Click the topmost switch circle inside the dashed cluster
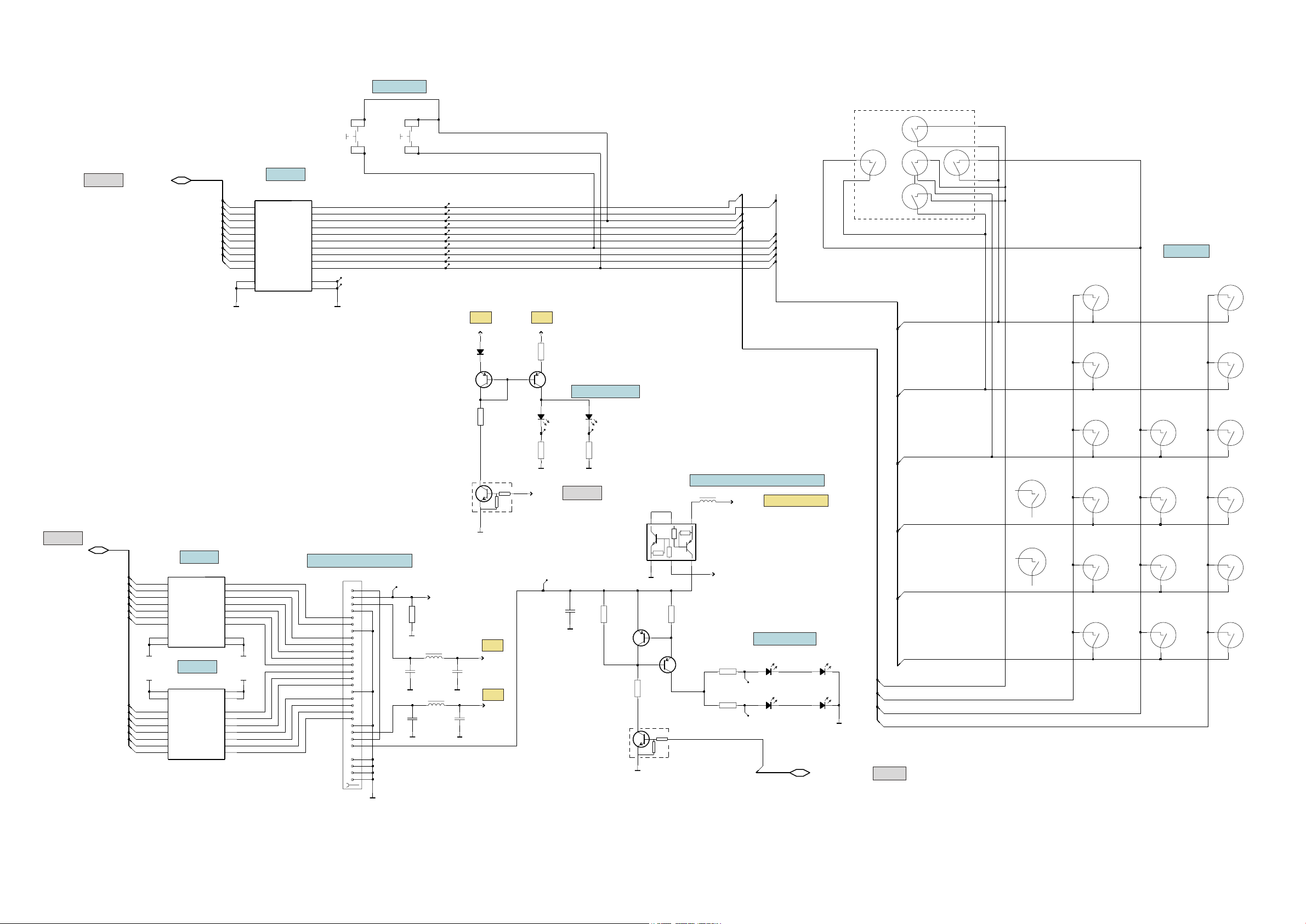 [x=915, y=129]
